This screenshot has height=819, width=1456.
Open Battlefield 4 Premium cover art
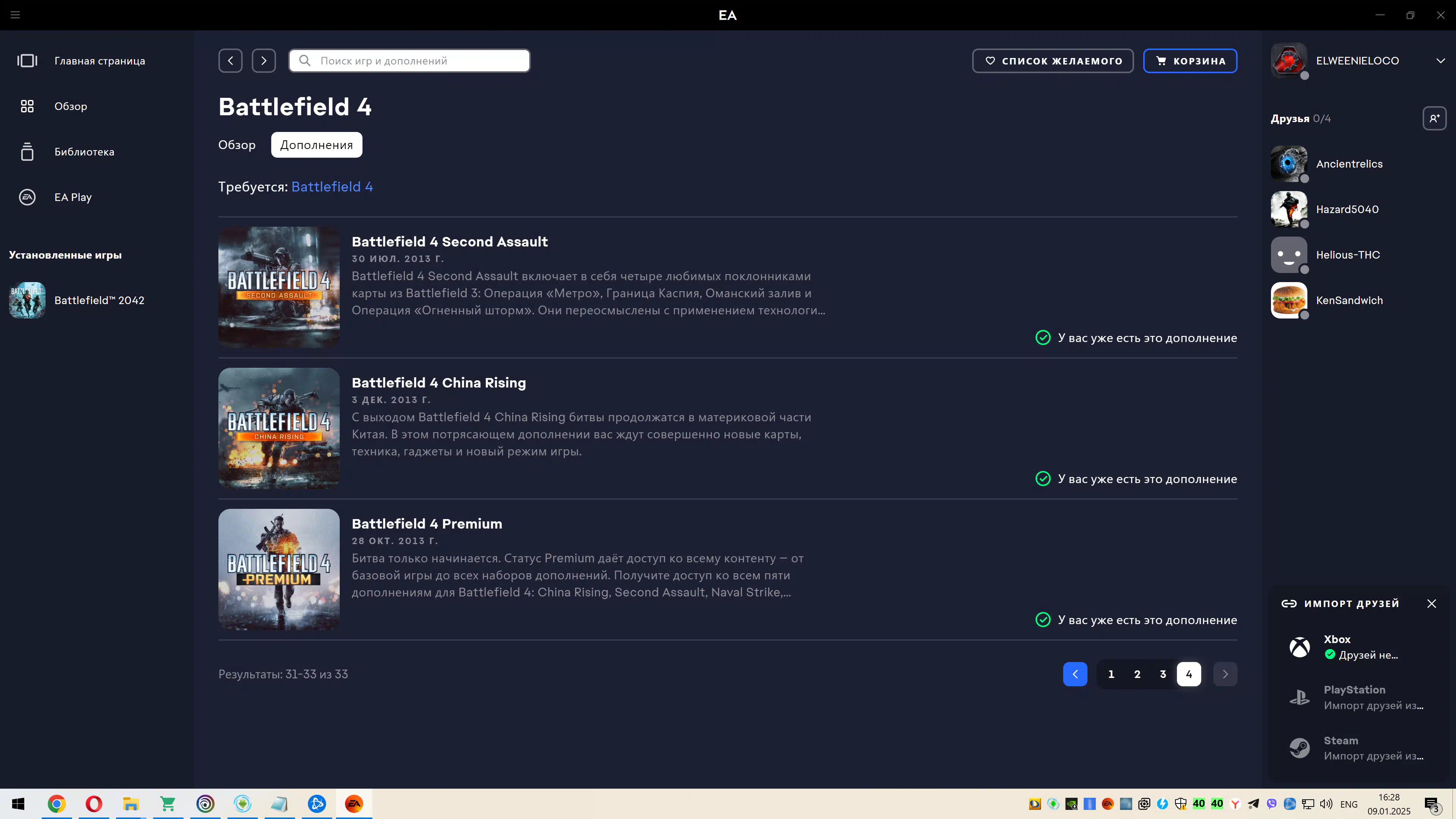[x=279, y=569]
